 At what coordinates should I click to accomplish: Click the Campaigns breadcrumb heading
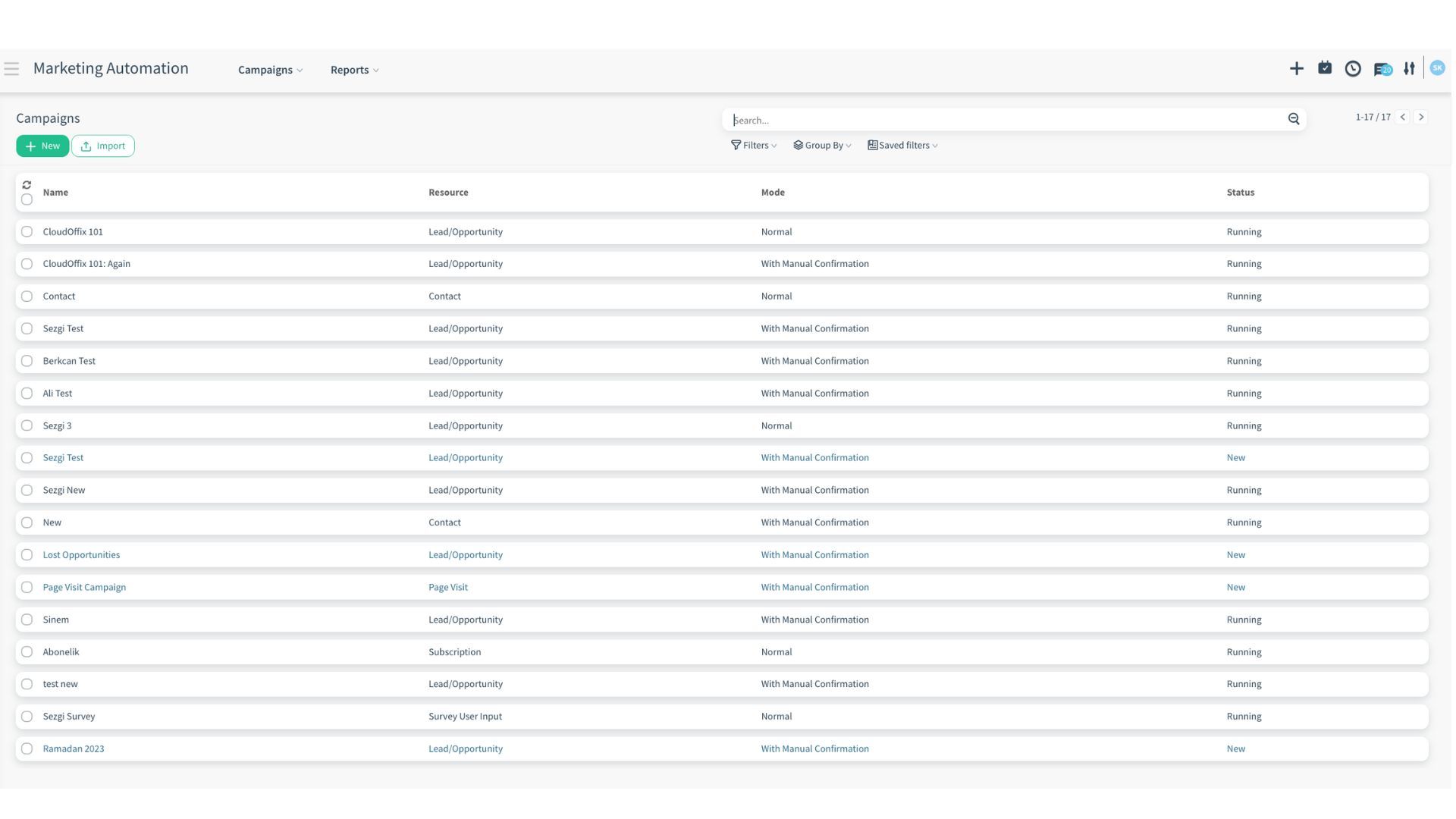(48, 118)
